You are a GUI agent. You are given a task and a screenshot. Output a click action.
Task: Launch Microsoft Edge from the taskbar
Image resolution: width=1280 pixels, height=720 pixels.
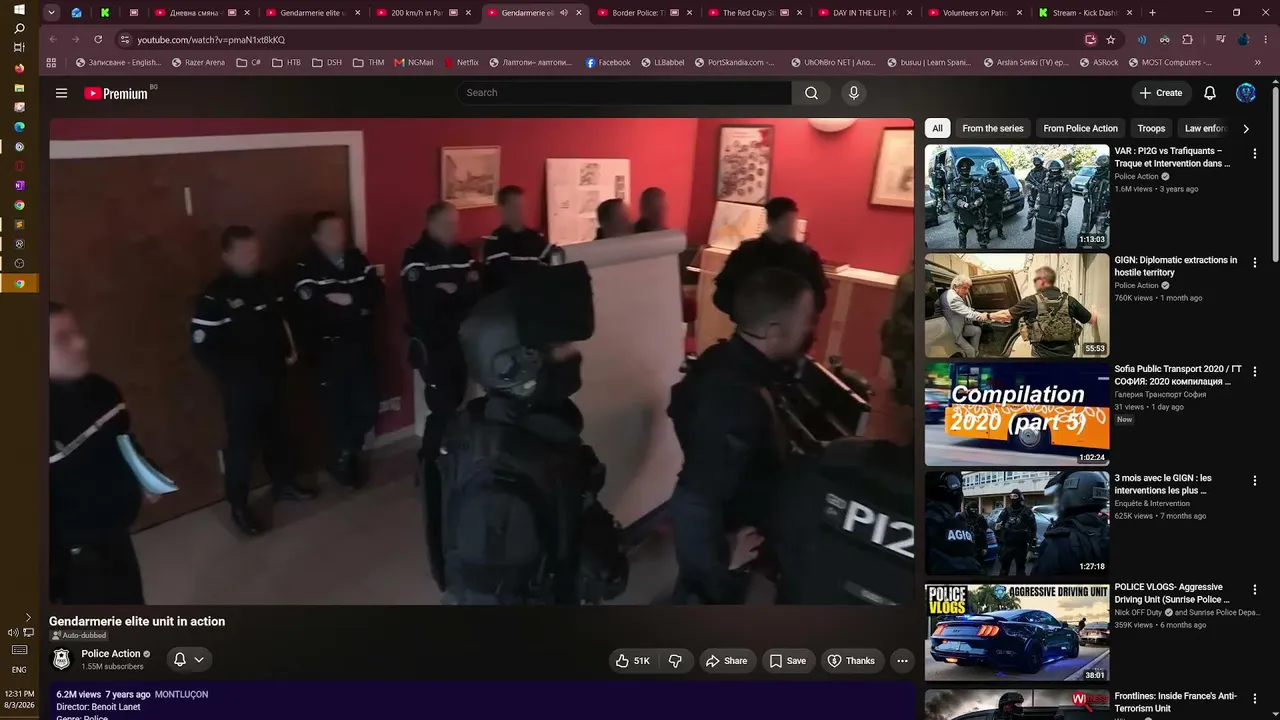tap(19, 127)
